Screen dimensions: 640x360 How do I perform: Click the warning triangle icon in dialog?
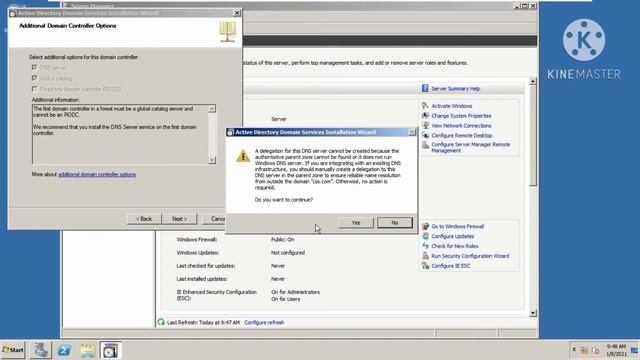pyautogui.click(x=243, y=156)
